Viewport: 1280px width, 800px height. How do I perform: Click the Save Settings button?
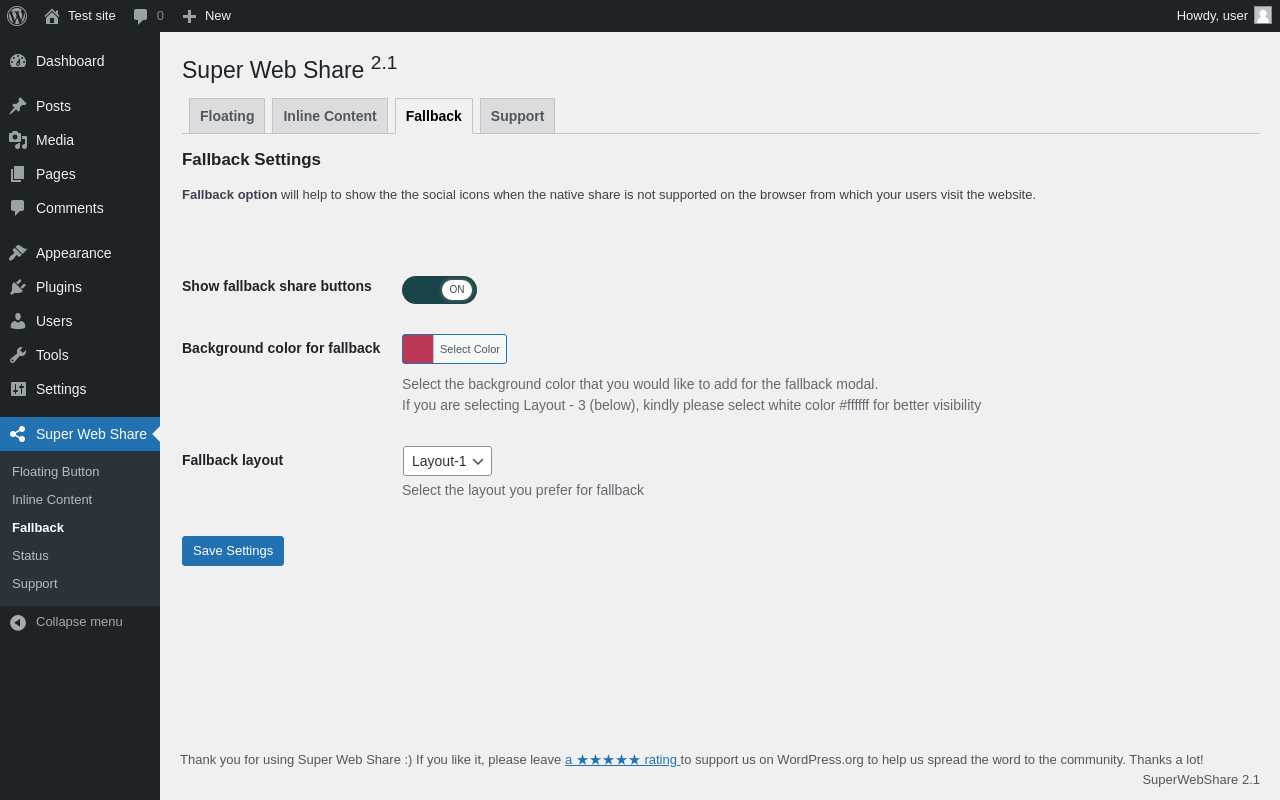click(233, 551)
